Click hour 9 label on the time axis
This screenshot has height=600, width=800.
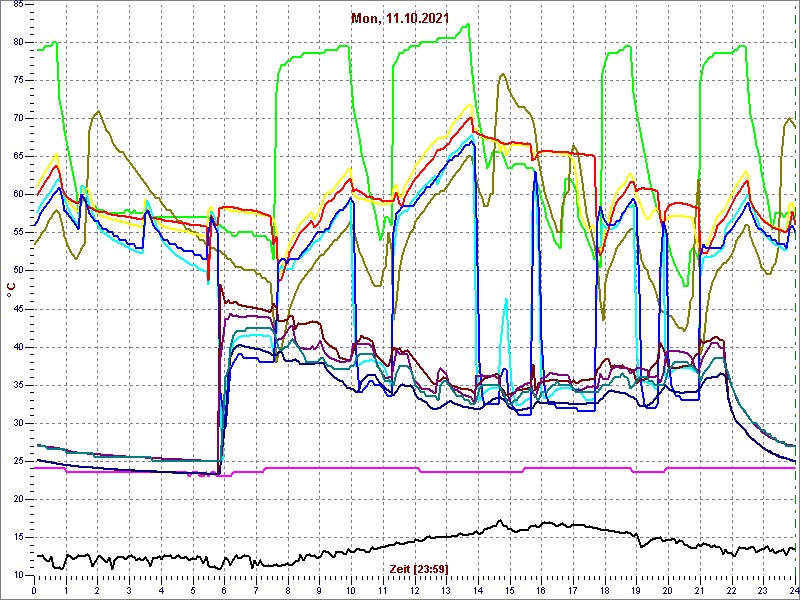(x=319, y=590)
